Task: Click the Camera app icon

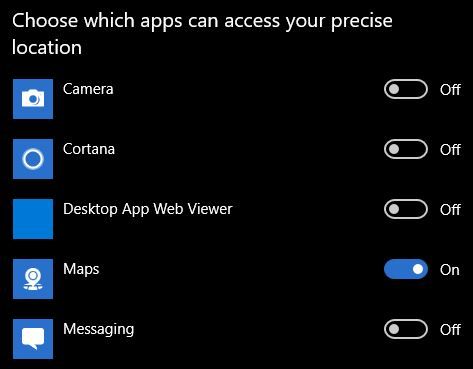Action: (33, 99)
